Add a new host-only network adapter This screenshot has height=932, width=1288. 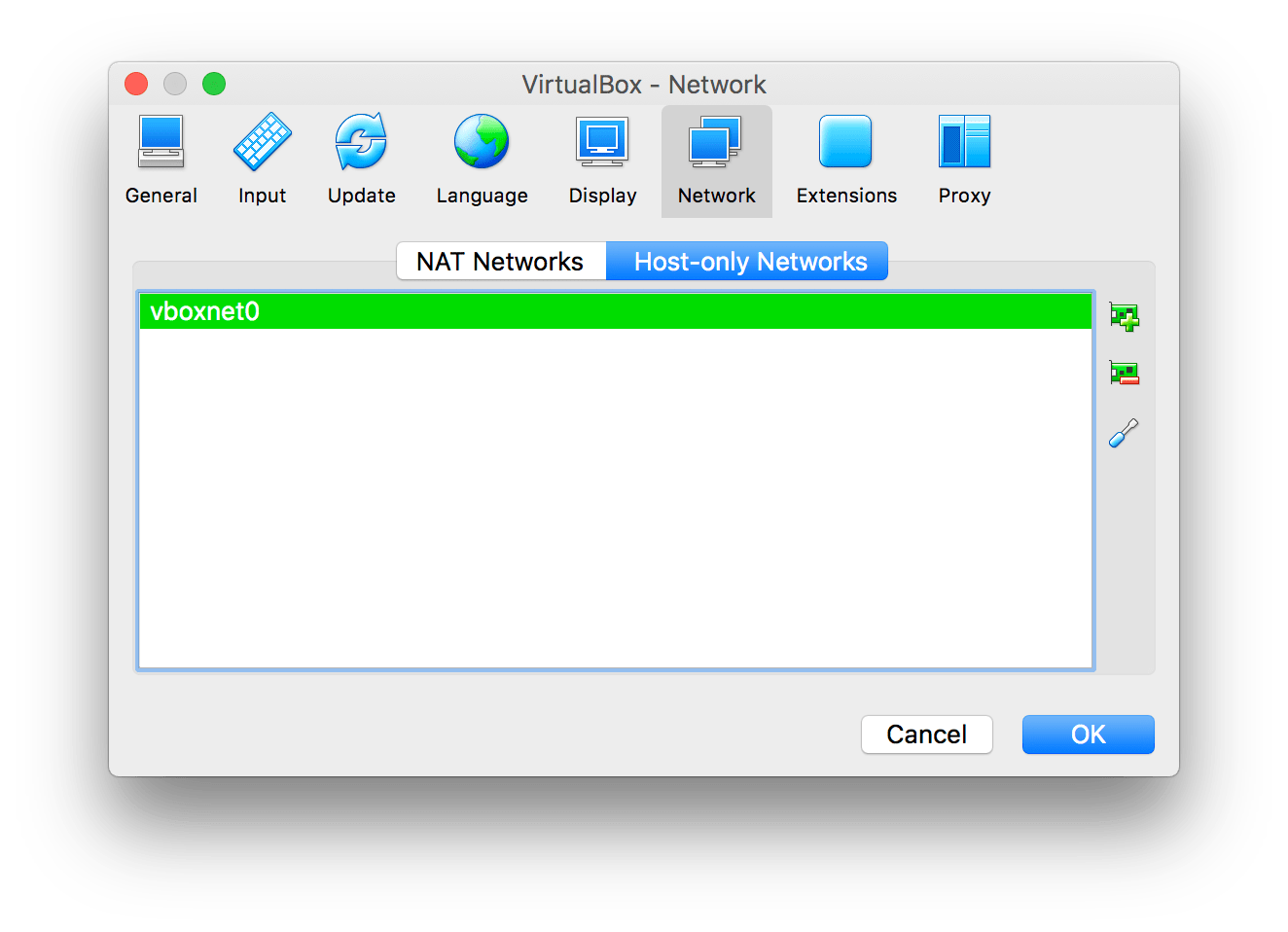1124,316
